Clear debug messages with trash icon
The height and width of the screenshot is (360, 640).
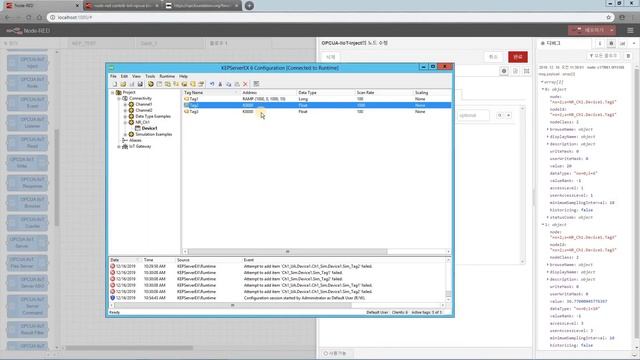[x=628, y=56]
